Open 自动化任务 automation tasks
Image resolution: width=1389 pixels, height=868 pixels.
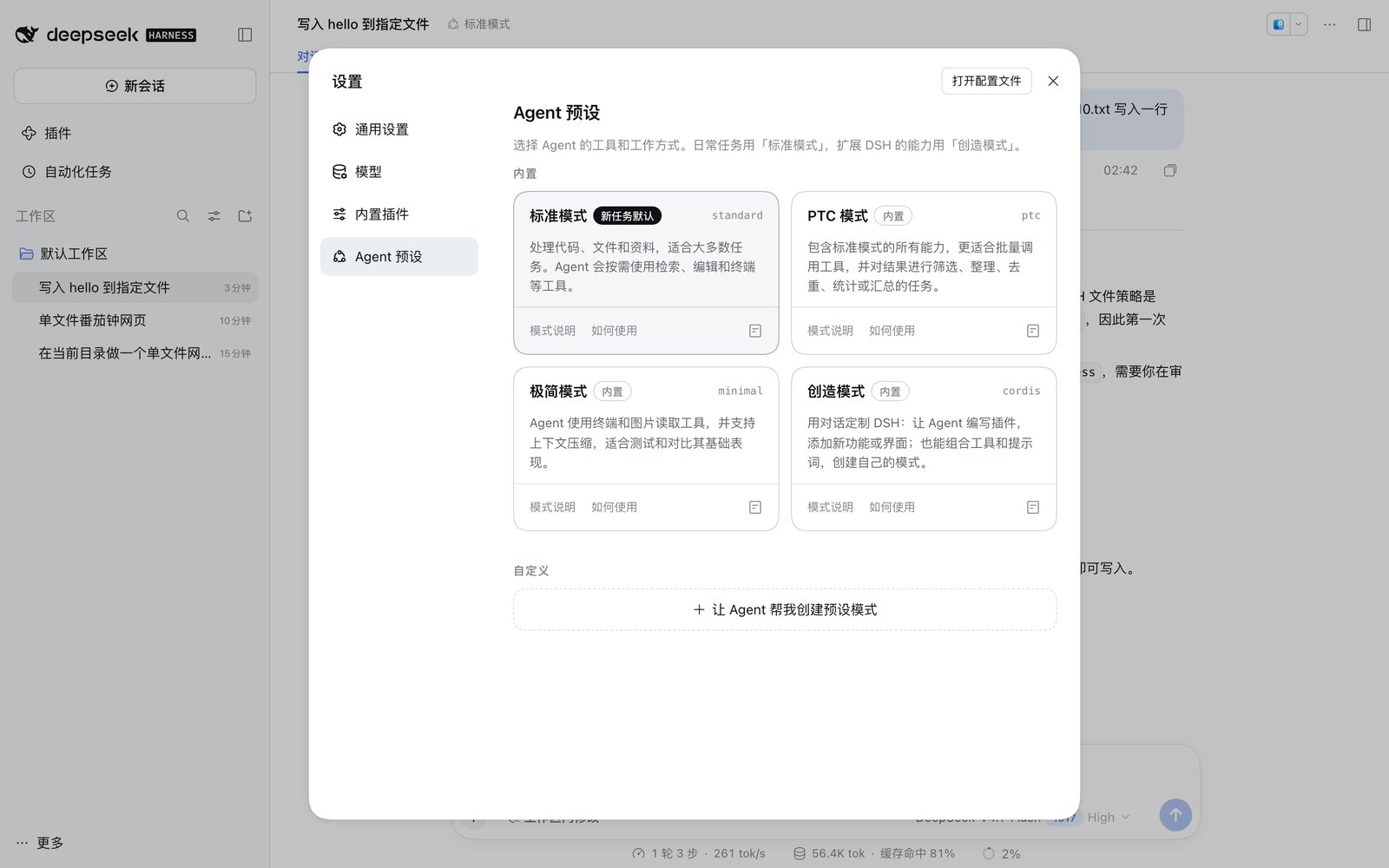[67, 172]
